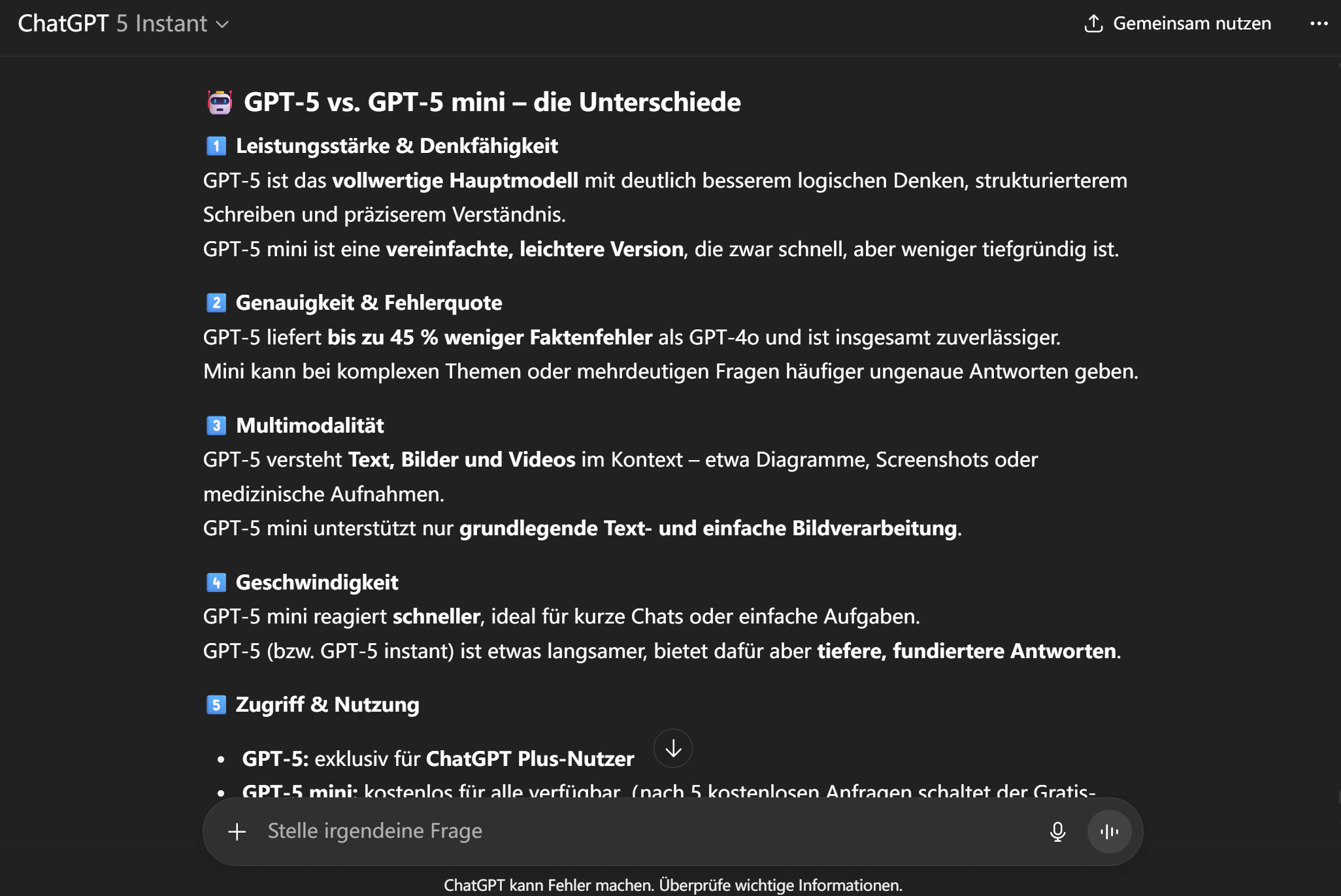Click the bold text ChatGPT Plus-Nutzer
This screenshot has width=1341, height=896.
[529, 759]
